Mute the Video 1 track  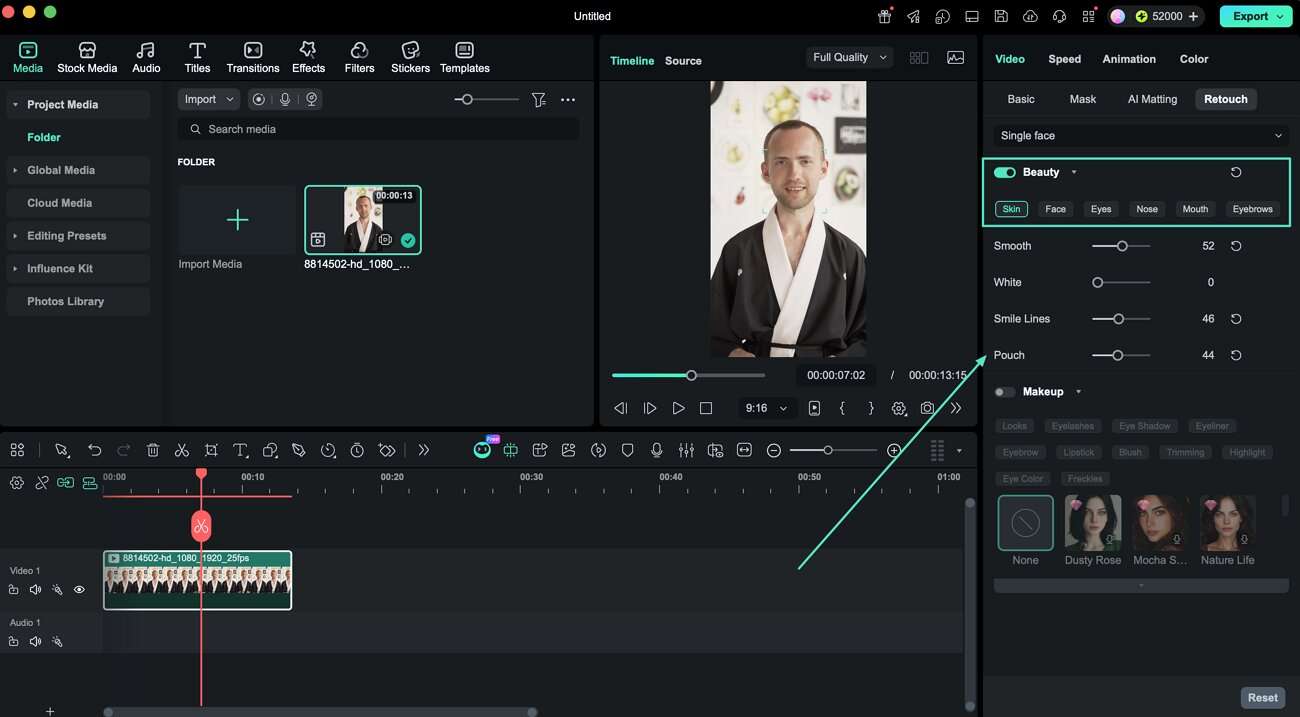(x=35, y=590)
